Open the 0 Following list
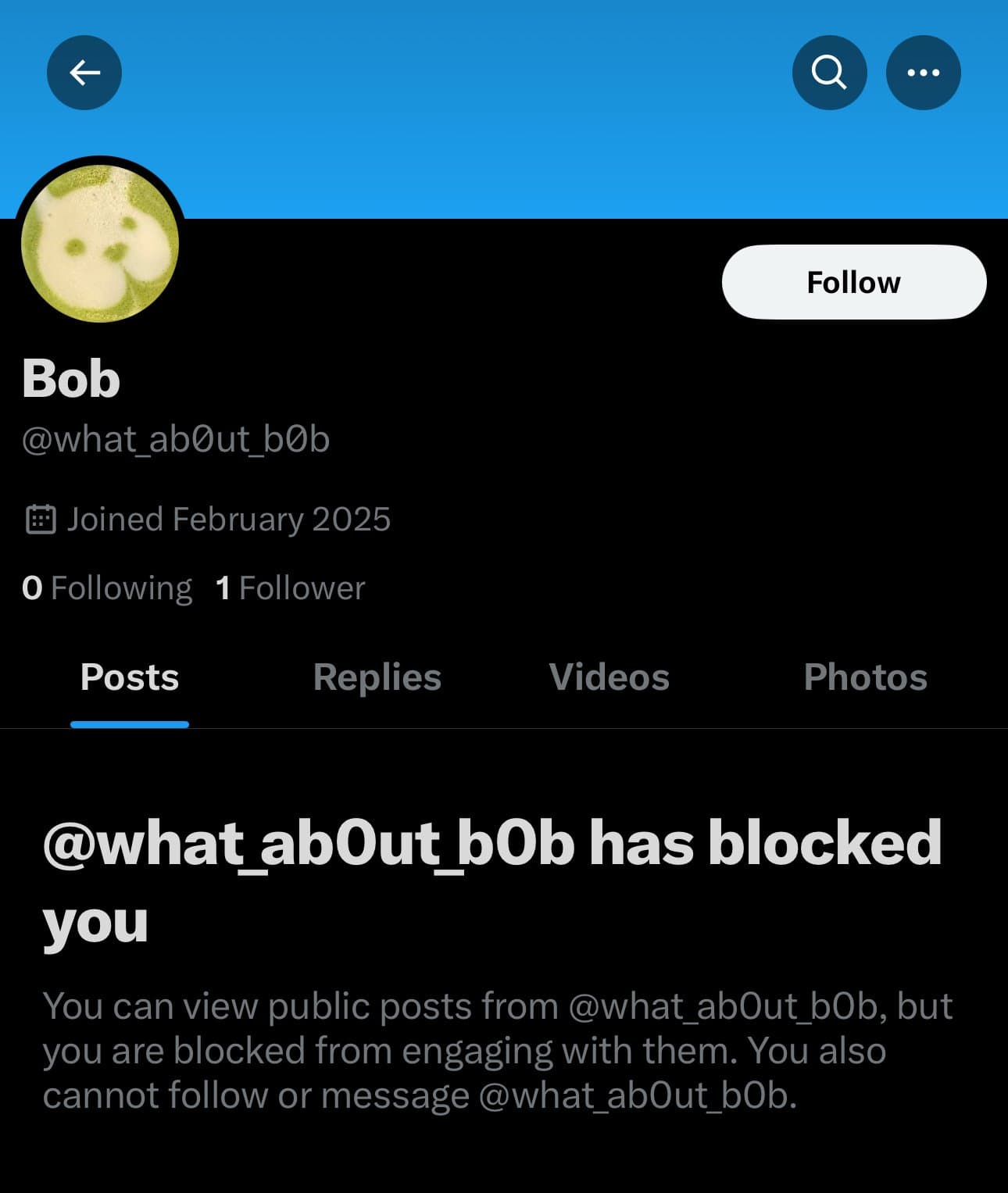Screen dimensions: 1008x1193 pyautogui.click(x=107, y=588)
